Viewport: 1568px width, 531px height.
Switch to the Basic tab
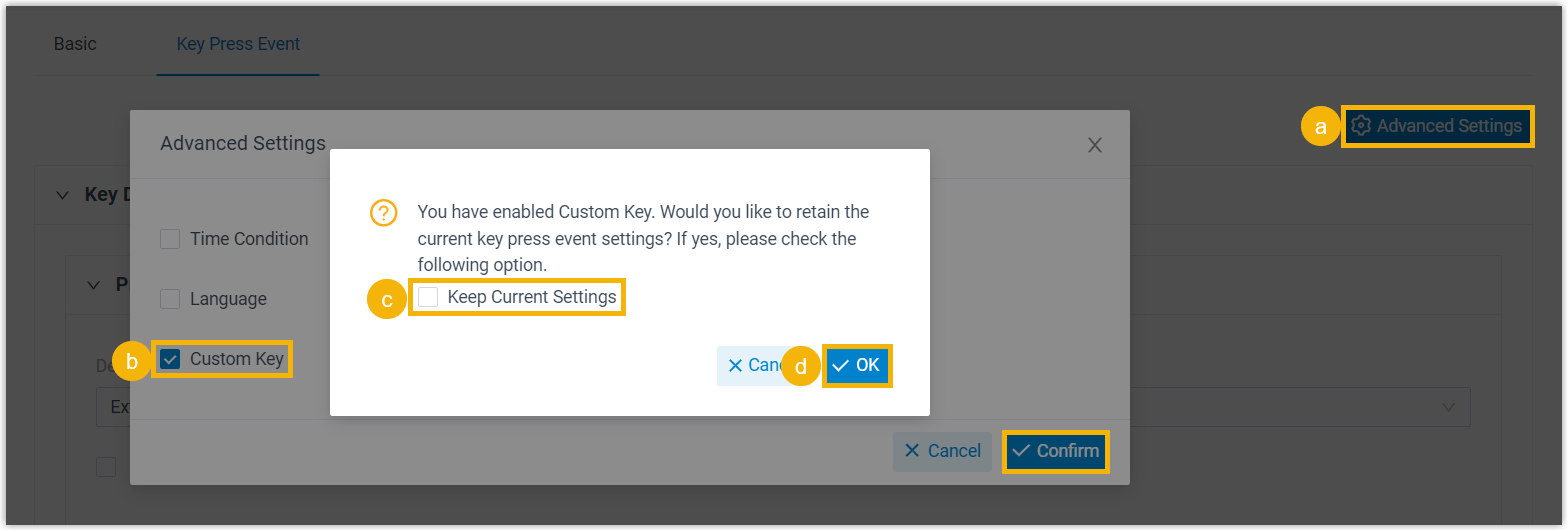(75, 44)
